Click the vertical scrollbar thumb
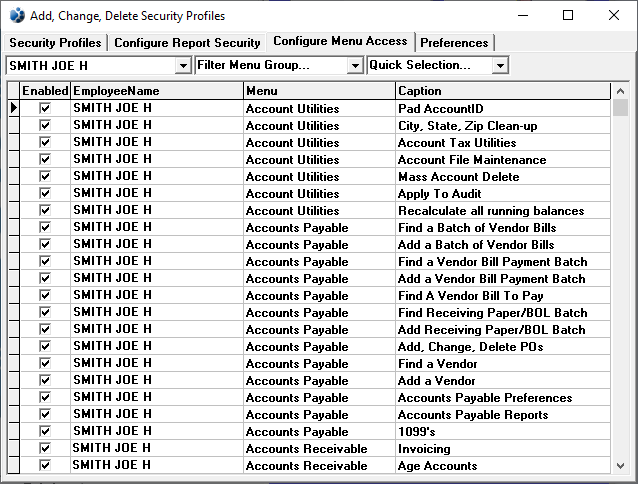This screenshot has height=484, width=638. click(x=620, y=108)
